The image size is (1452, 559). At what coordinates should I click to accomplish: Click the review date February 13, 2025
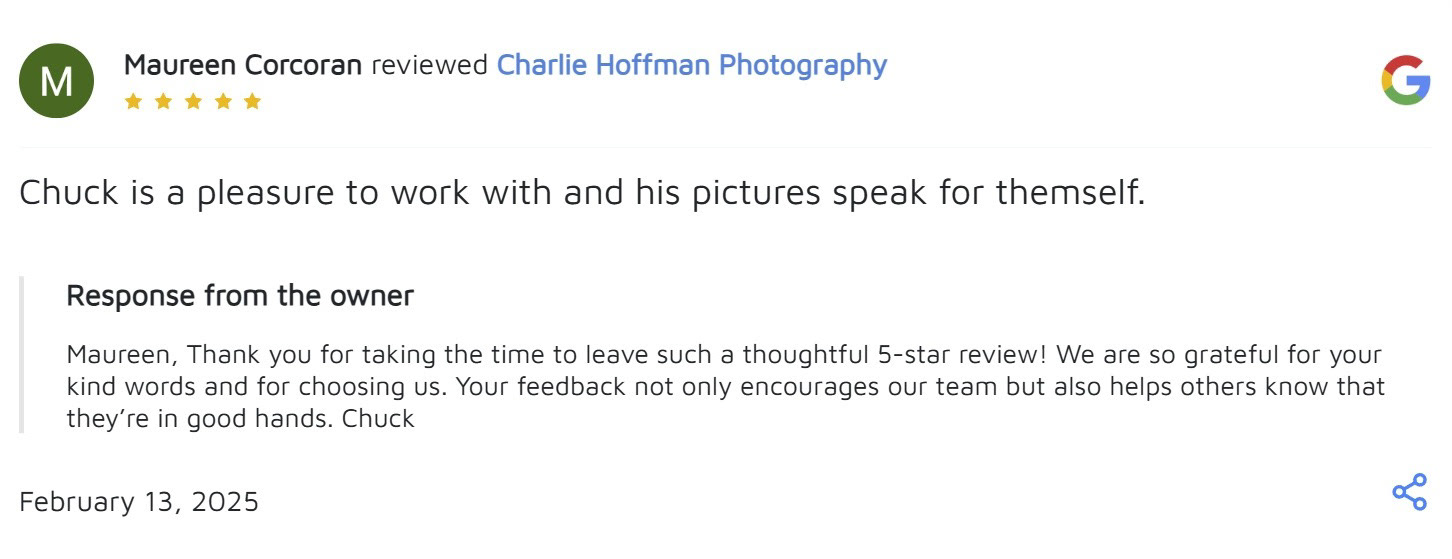click(139, 501)
